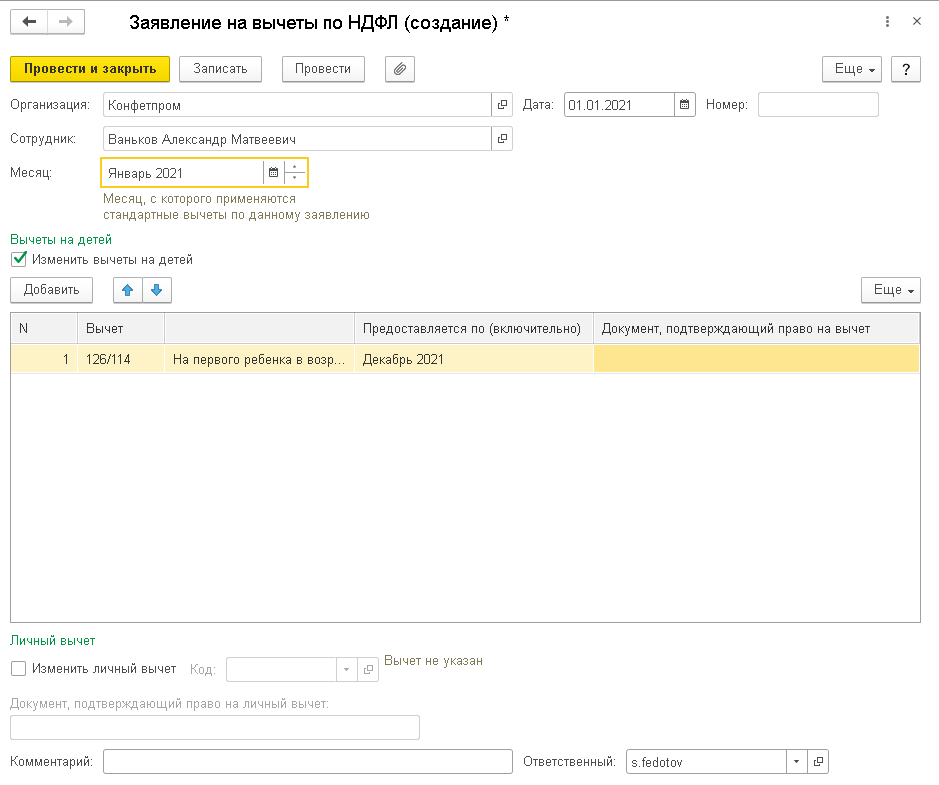Screen dimensions: 939x785
Task: Move the deduction row up
Action: click(x=128, y=290)
